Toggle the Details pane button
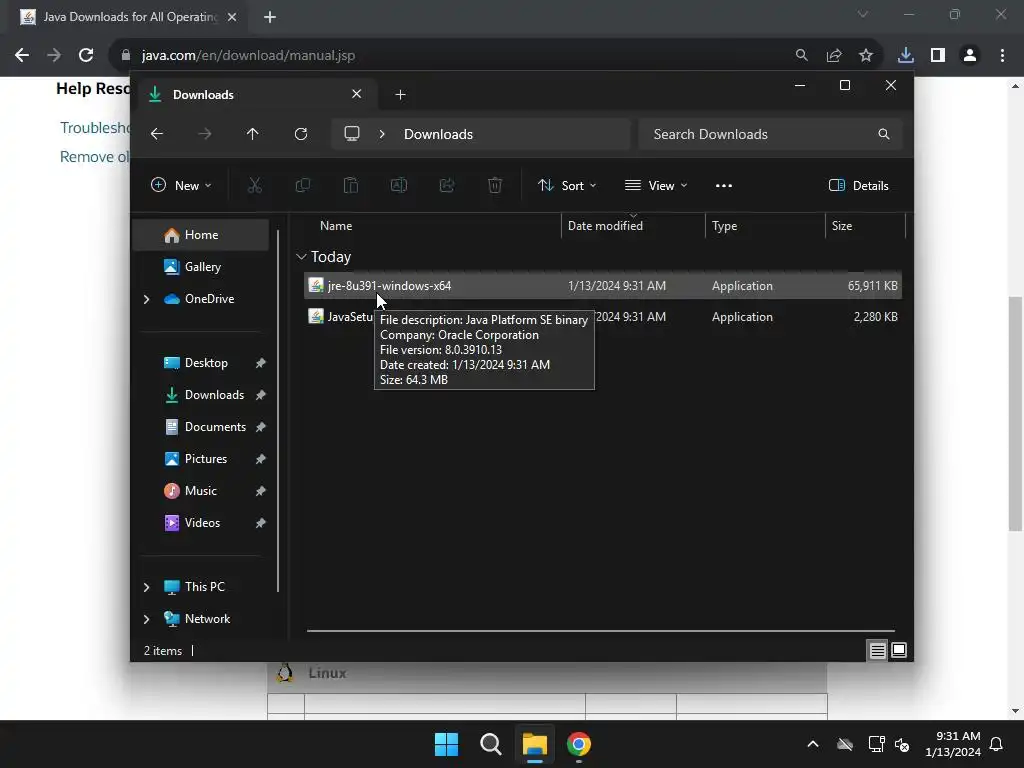The image size is (1024, 768). point(859,185)
